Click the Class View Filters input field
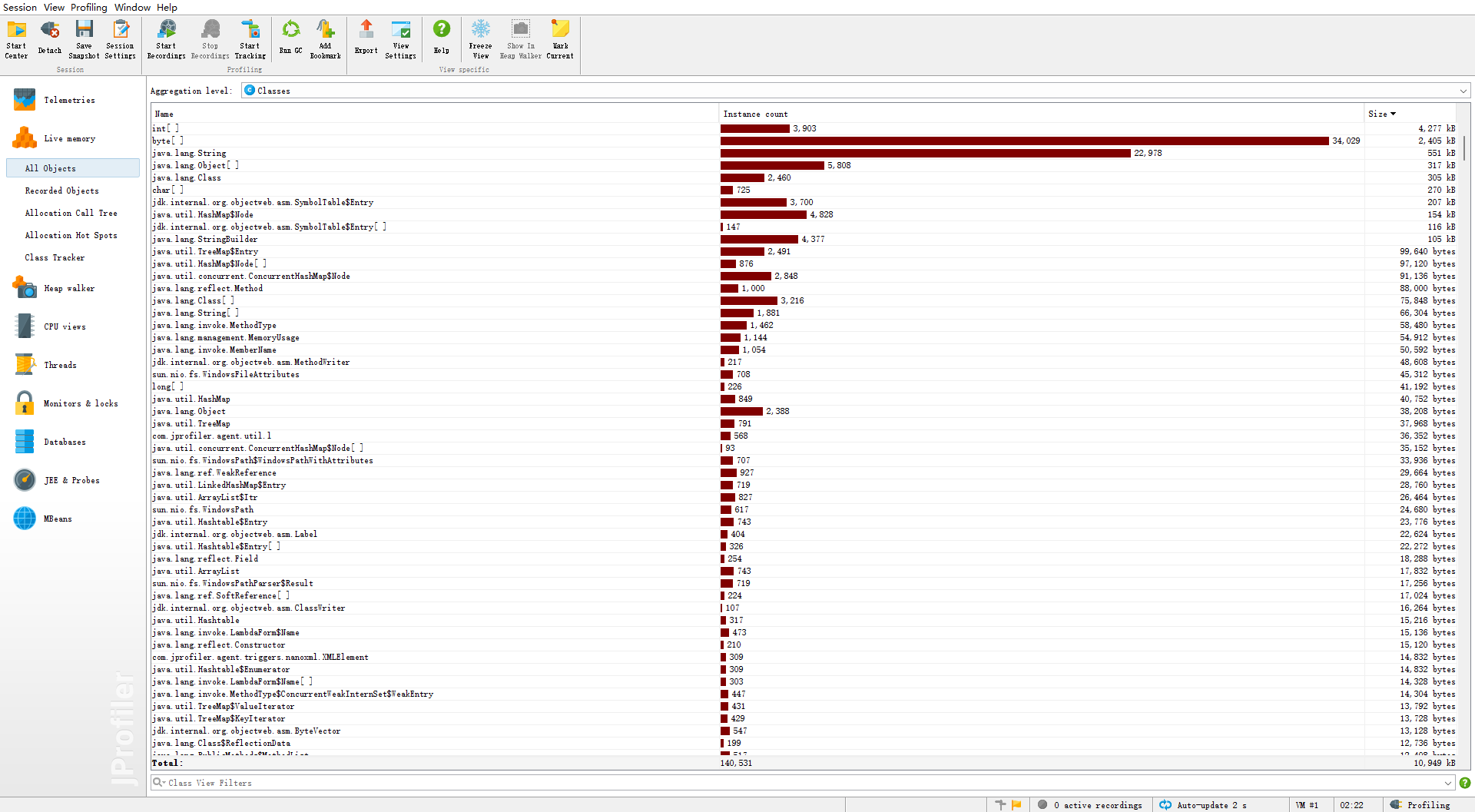 coord(803,783)
